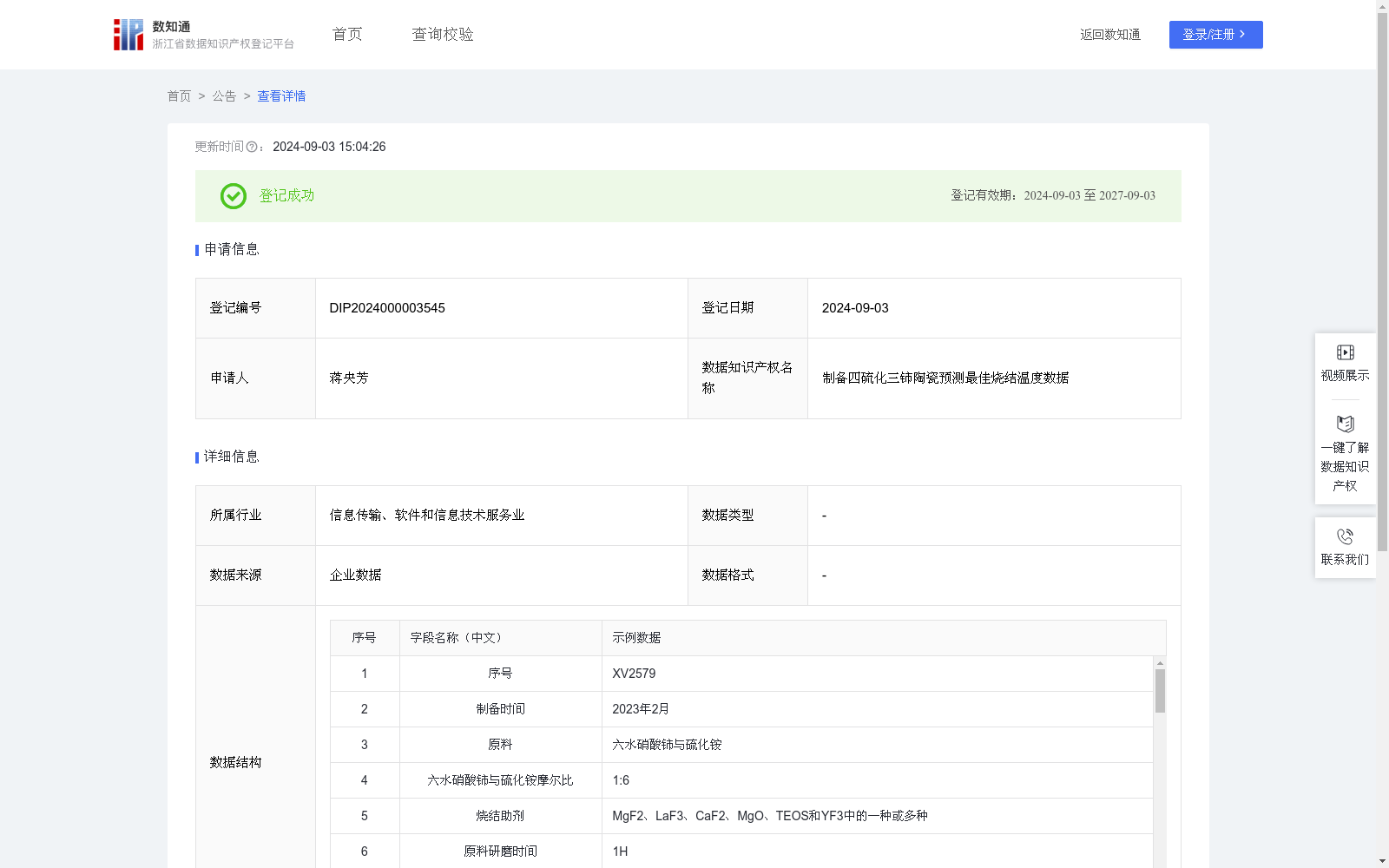Click the 申请信息 section heading
The height and width of the screenshot is (868, 1389).
coord(231,250)
